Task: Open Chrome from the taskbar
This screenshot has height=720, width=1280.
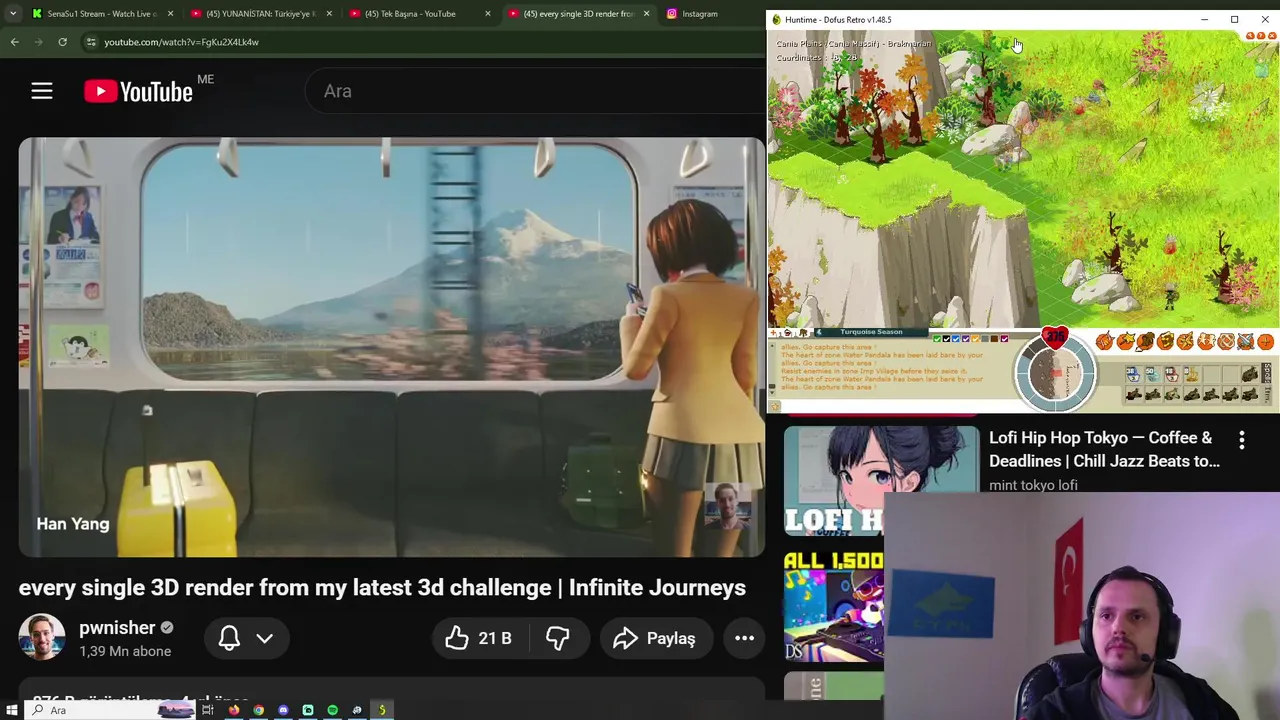Action: click(x=258, y=710)
